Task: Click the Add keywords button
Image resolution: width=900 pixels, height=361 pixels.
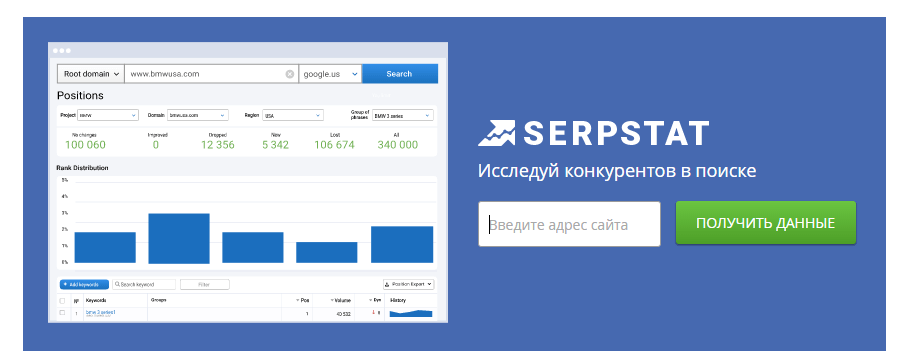Action: [84, 285]
